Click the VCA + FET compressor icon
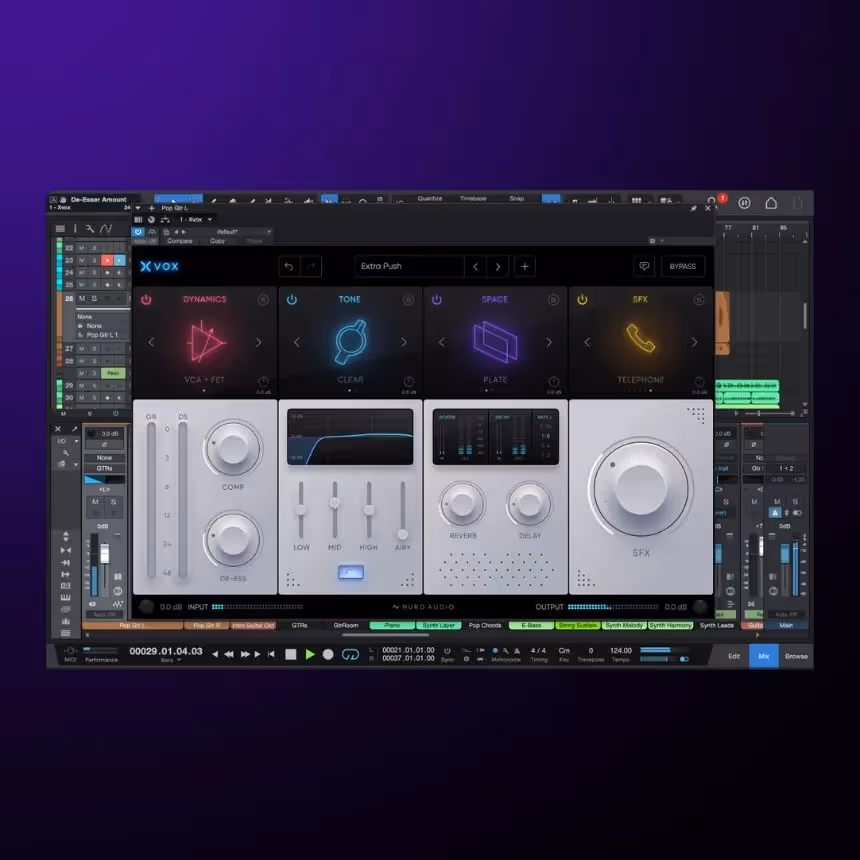The height and width of the screenshot is (860, 860). click(x=206, y=342)
